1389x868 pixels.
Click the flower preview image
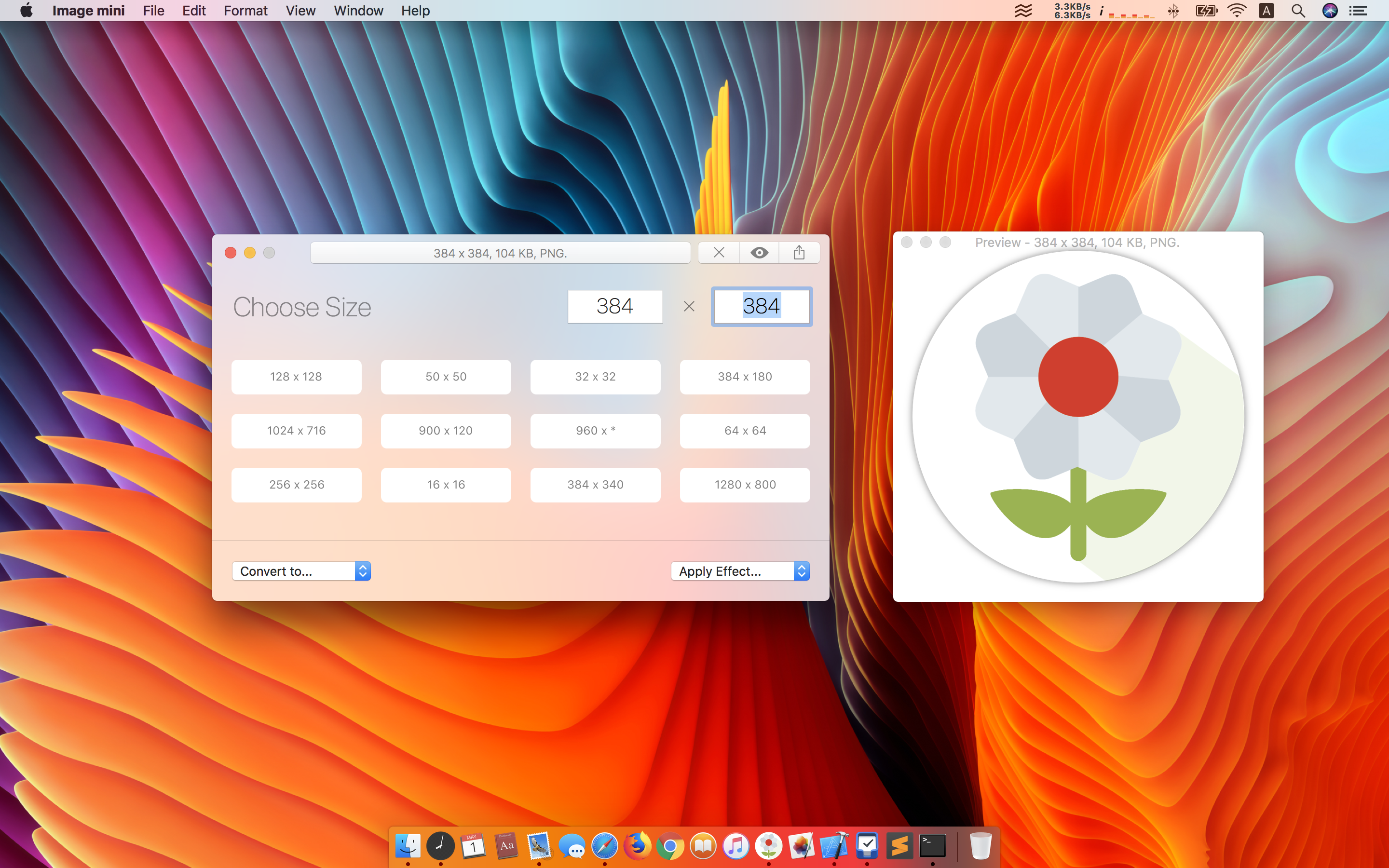point(1078,417)
